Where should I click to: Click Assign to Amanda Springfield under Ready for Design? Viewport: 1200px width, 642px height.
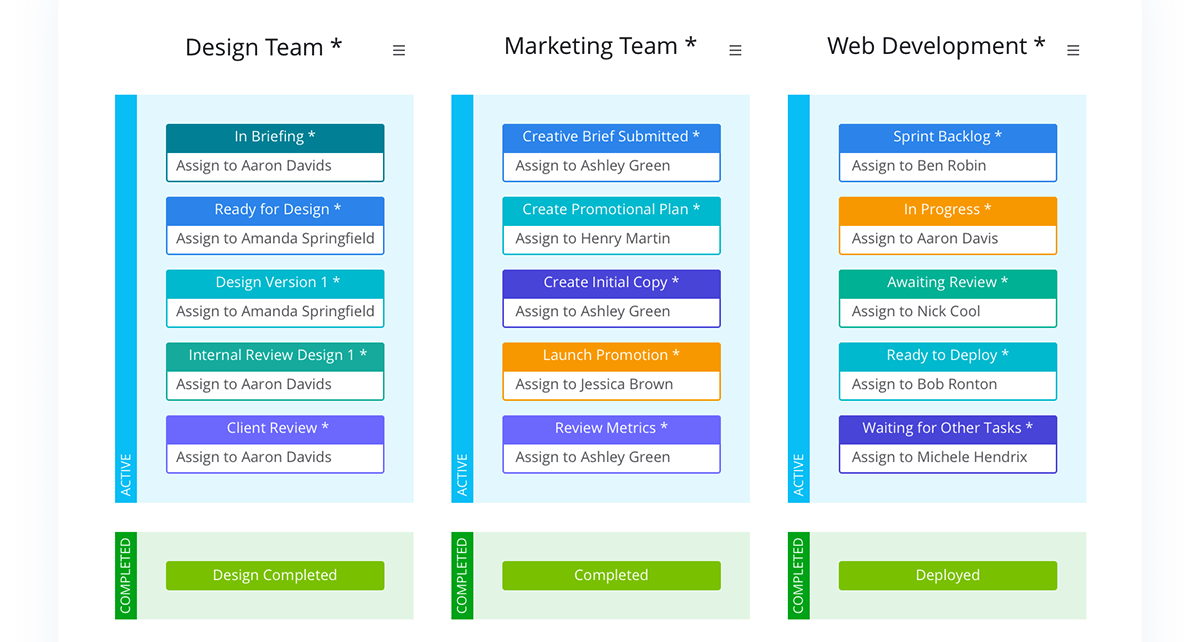pyautogui.click(x=275, y=239)
